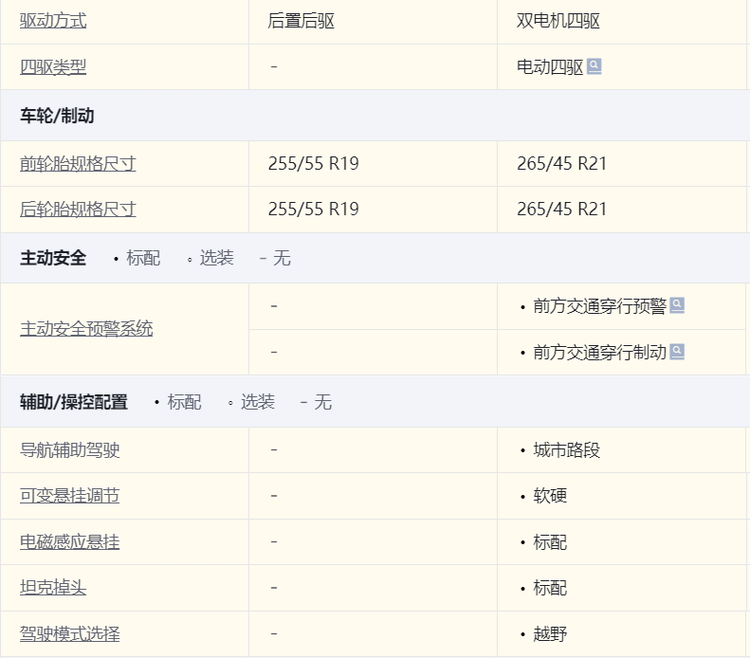Click the 可变悬挂调节 link
The image size is (750, 658).
(x=70, y=496)
